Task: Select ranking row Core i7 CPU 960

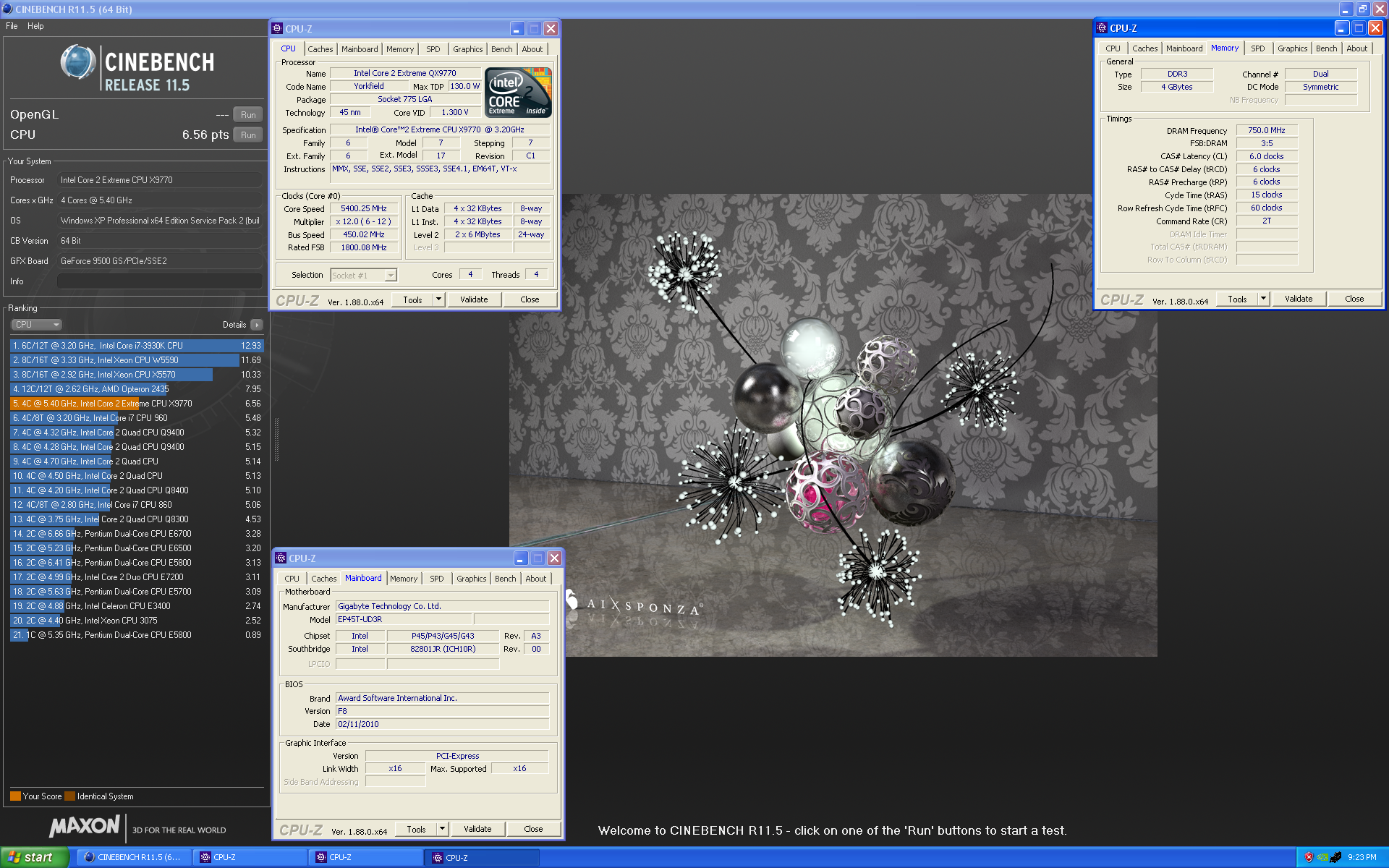Action: 137,418
